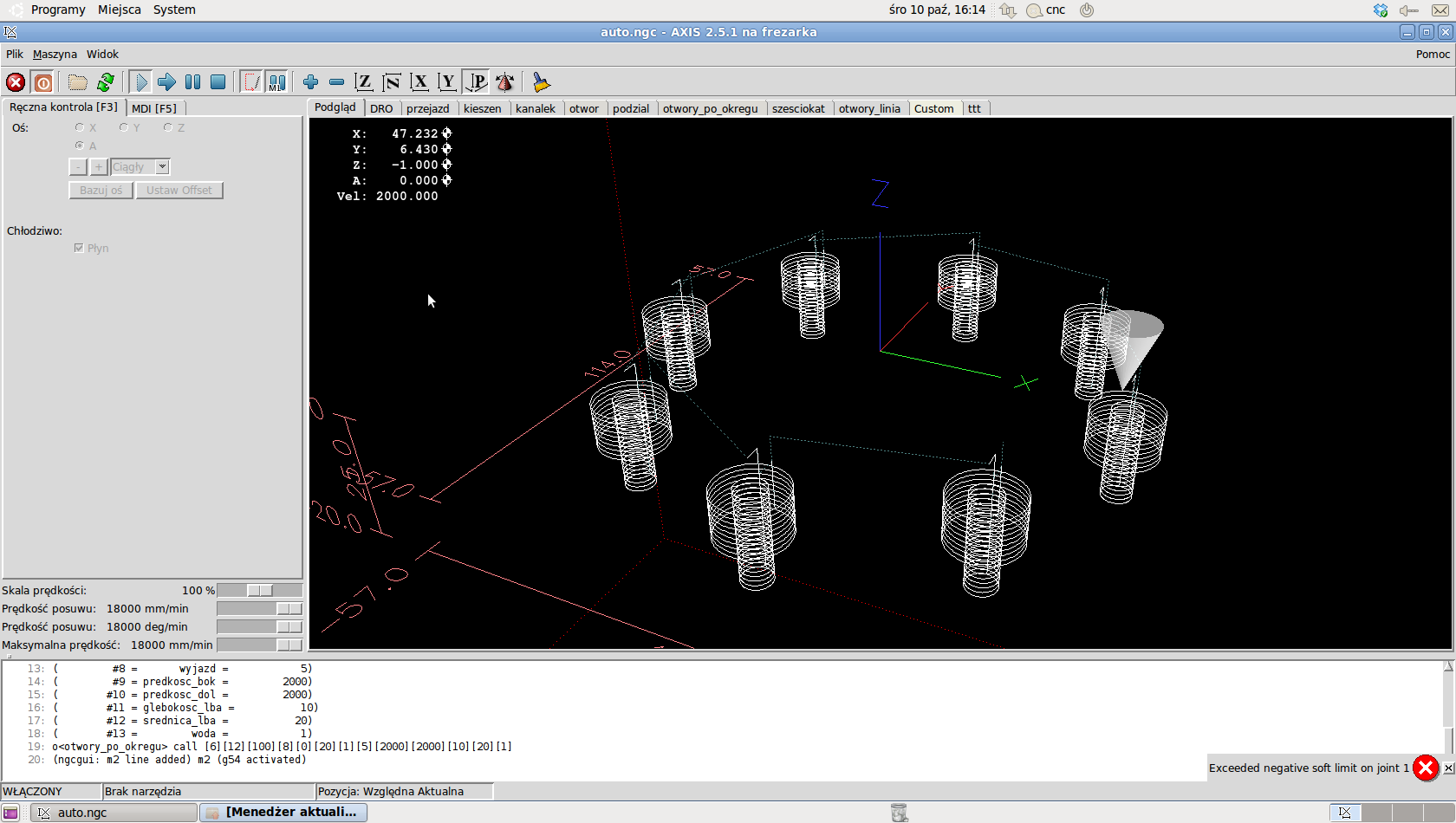Select axis Y radio button
The height and width of the screenshot is (823, 1456).
click(124, 127)
